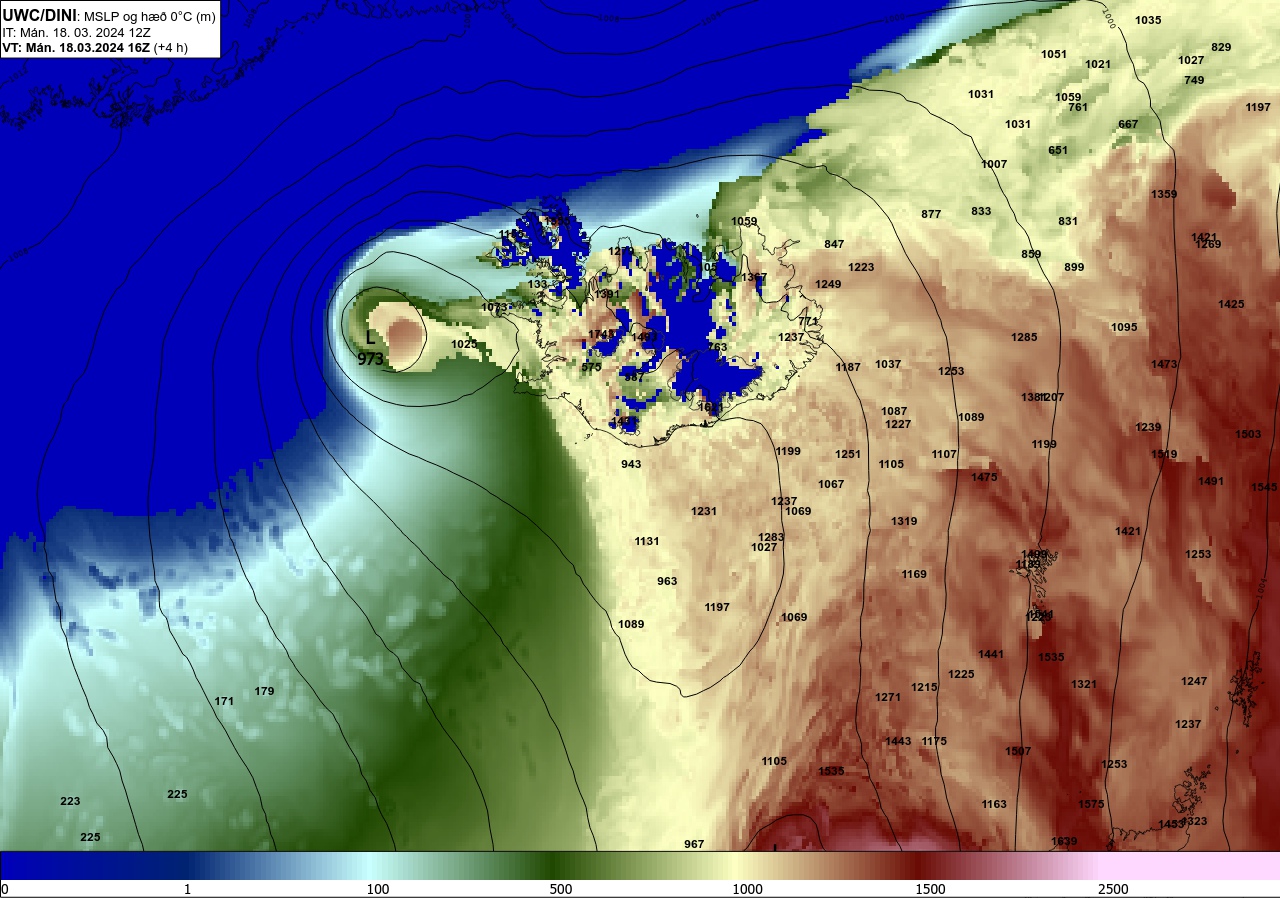Click the 967 label at the bottom edge

pos(694,844)
